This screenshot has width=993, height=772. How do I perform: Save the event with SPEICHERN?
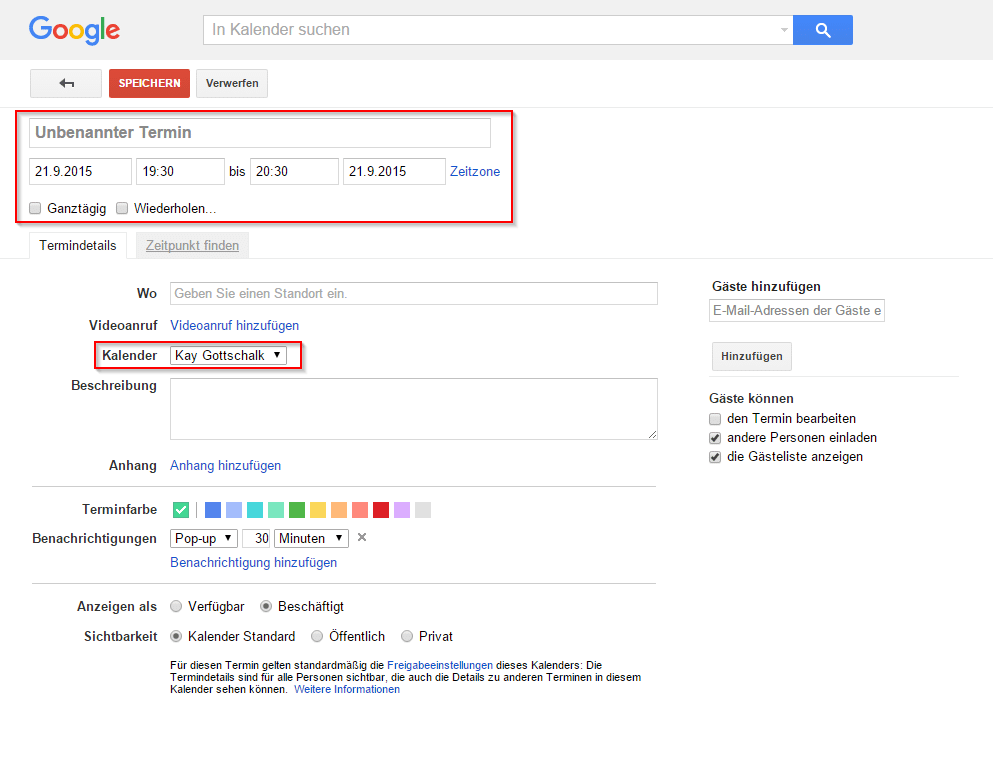click(149, 84)
